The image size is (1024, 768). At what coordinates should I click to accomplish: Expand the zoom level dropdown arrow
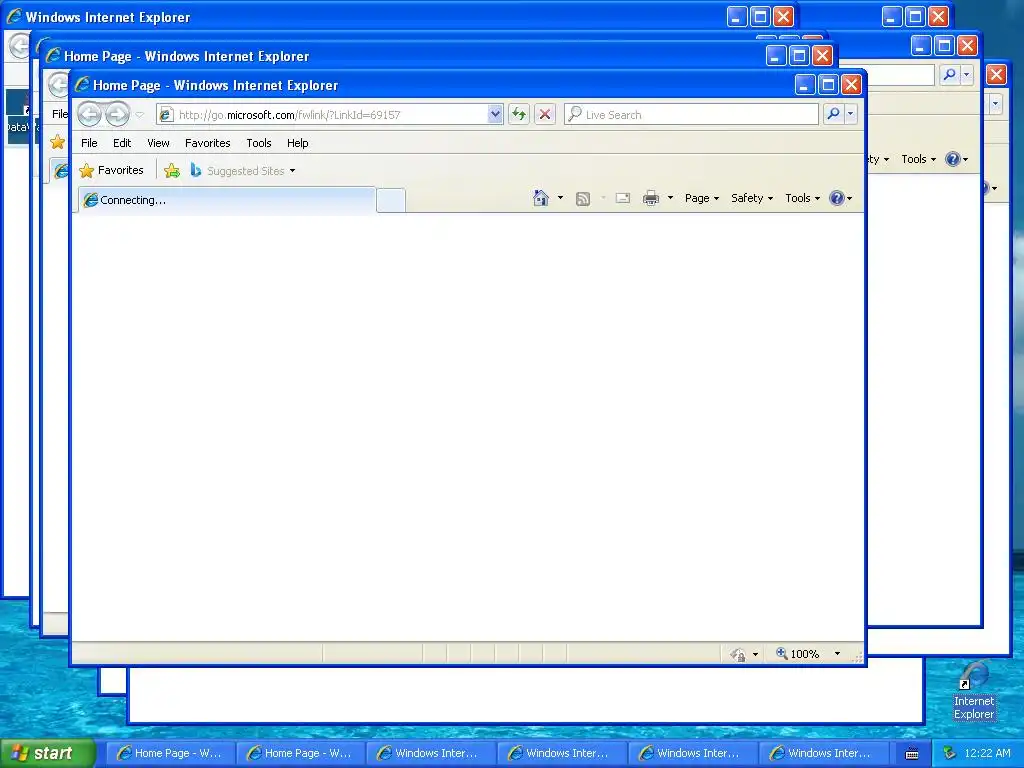pyautogui.click(x=837, y=654)
